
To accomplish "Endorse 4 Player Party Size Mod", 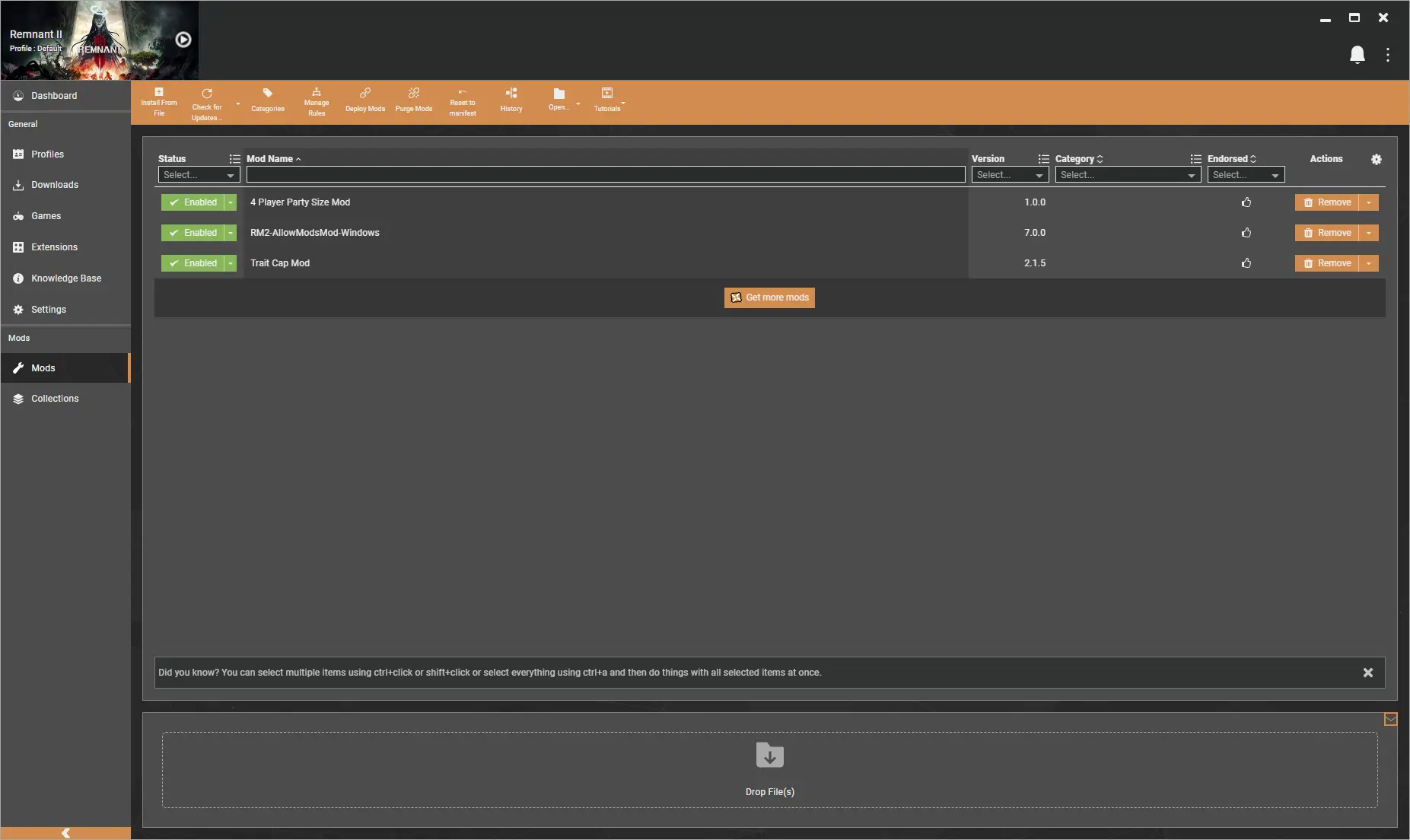I will [x=1246, y=202].
